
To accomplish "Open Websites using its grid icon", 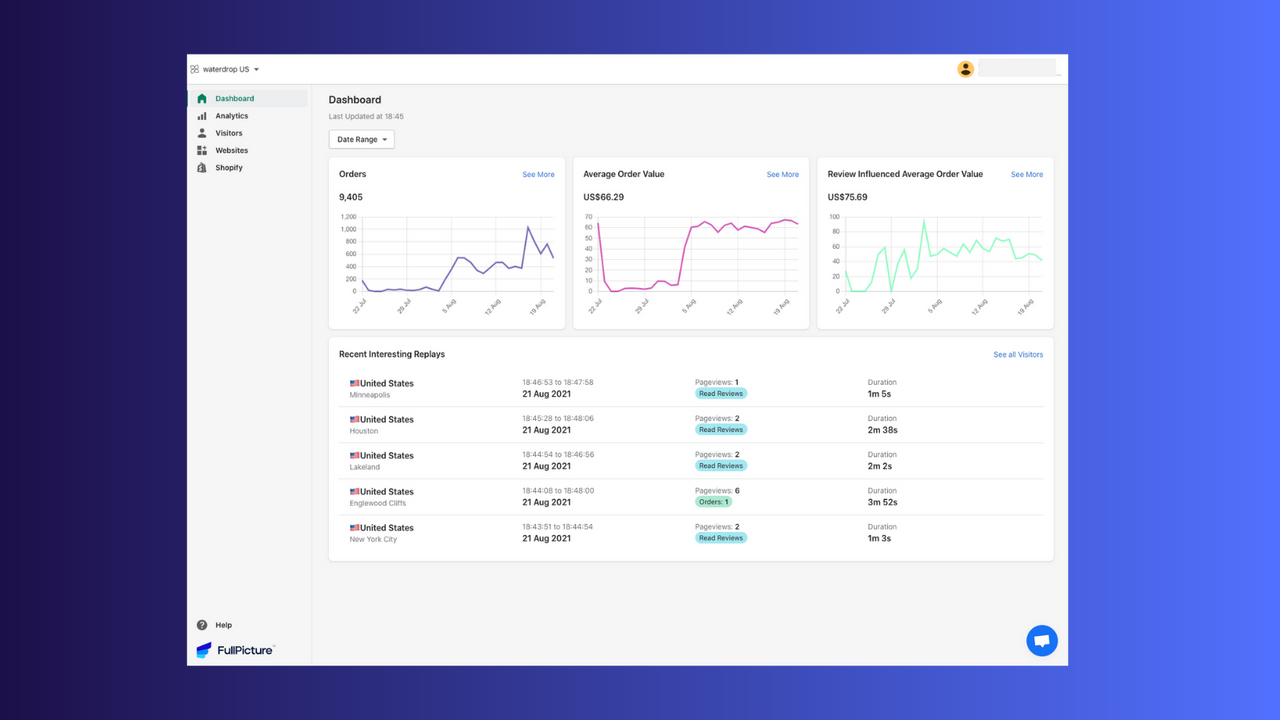I will (202, 150).
